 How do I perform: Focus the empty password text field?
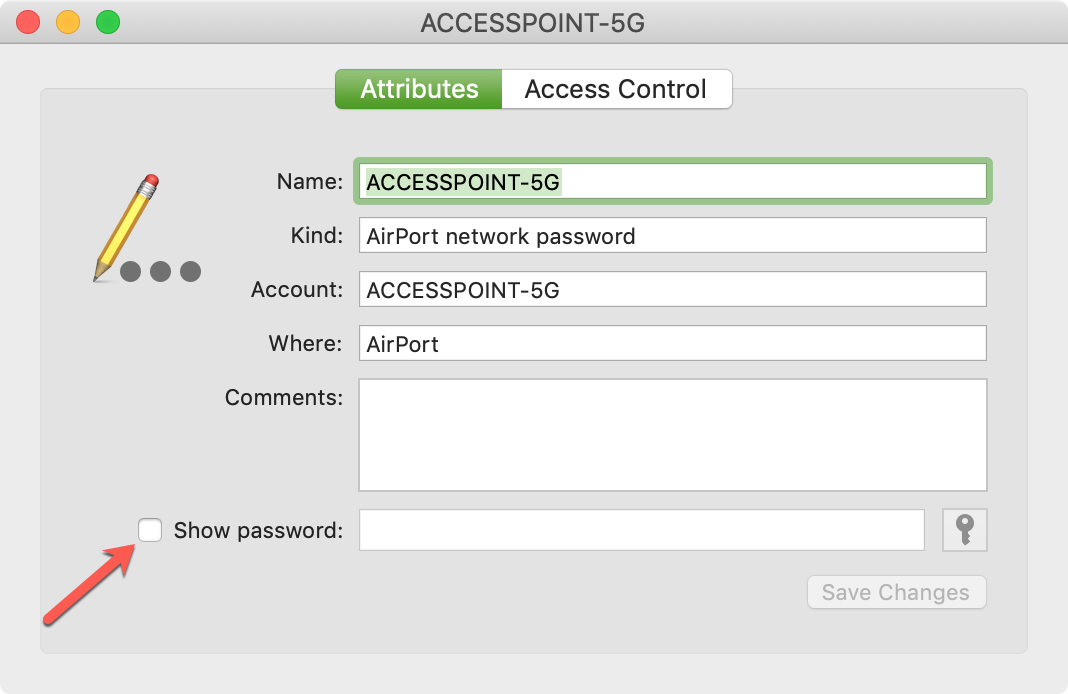coord(642,530)
